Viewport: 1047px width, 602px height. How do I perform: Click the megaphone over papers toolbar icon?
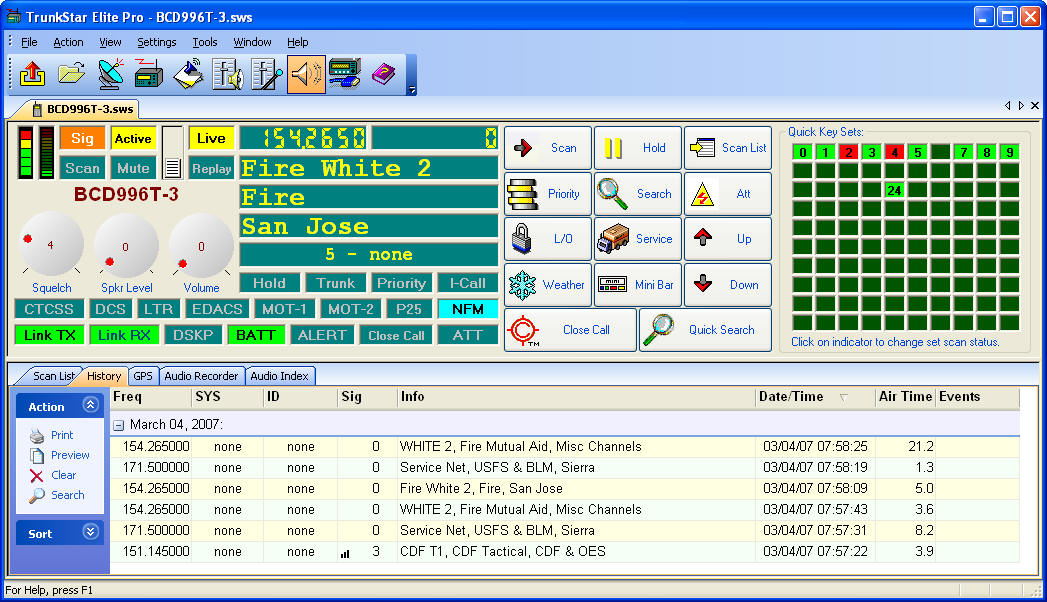[188, 74]
